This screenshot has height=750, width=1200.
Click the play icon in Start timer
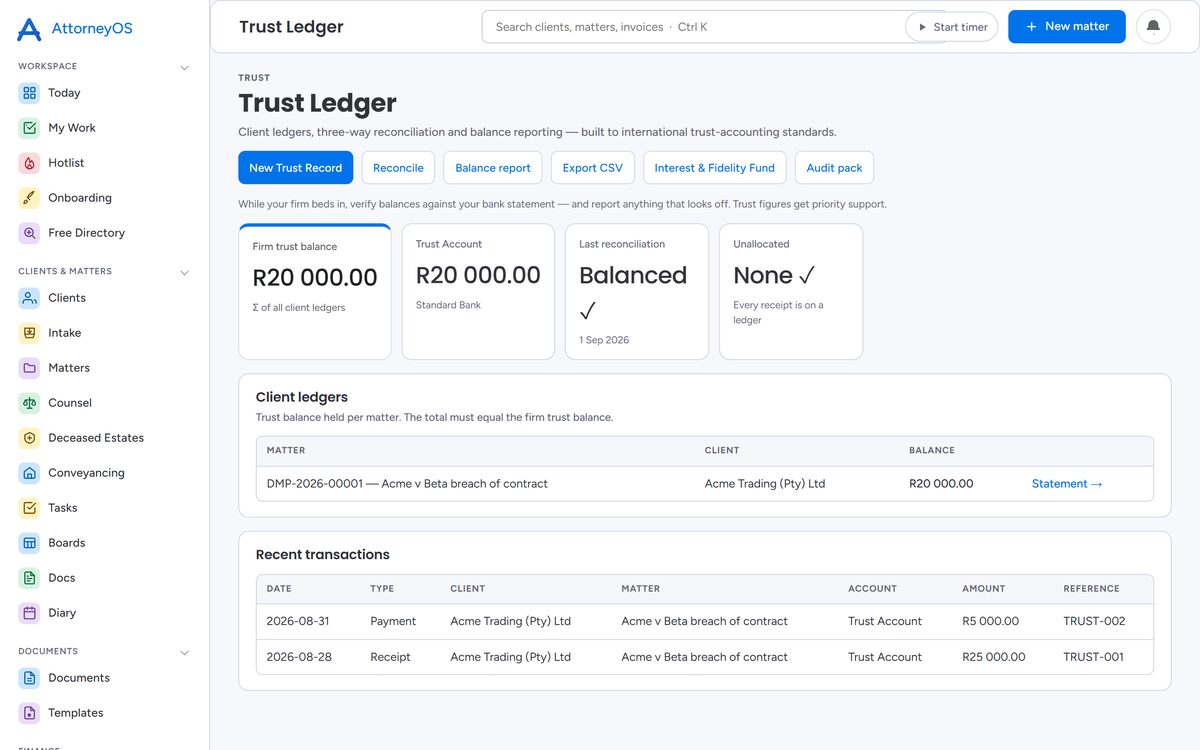pyautogui.click(x=922, y=27)
